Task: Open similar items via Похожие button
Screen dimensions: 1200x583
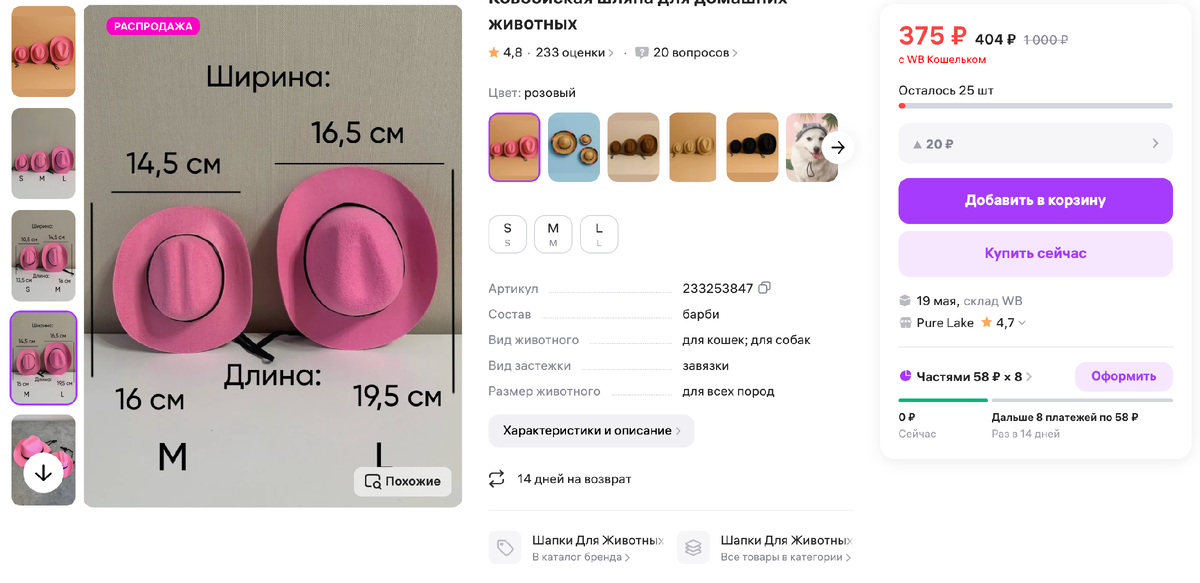Action: tap(403, 481)
